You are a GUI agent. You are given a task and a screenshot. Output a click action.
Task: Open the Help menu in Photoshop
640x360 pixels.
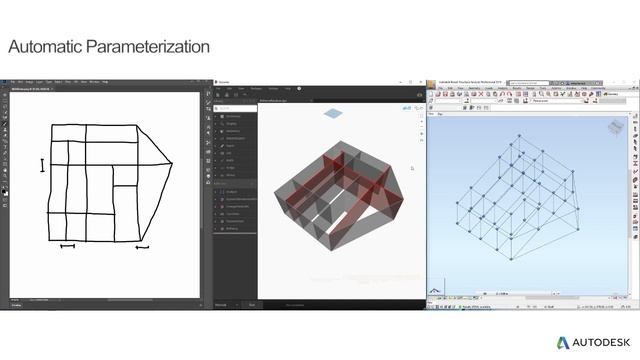pyautogui.click(x=105, y=82)
